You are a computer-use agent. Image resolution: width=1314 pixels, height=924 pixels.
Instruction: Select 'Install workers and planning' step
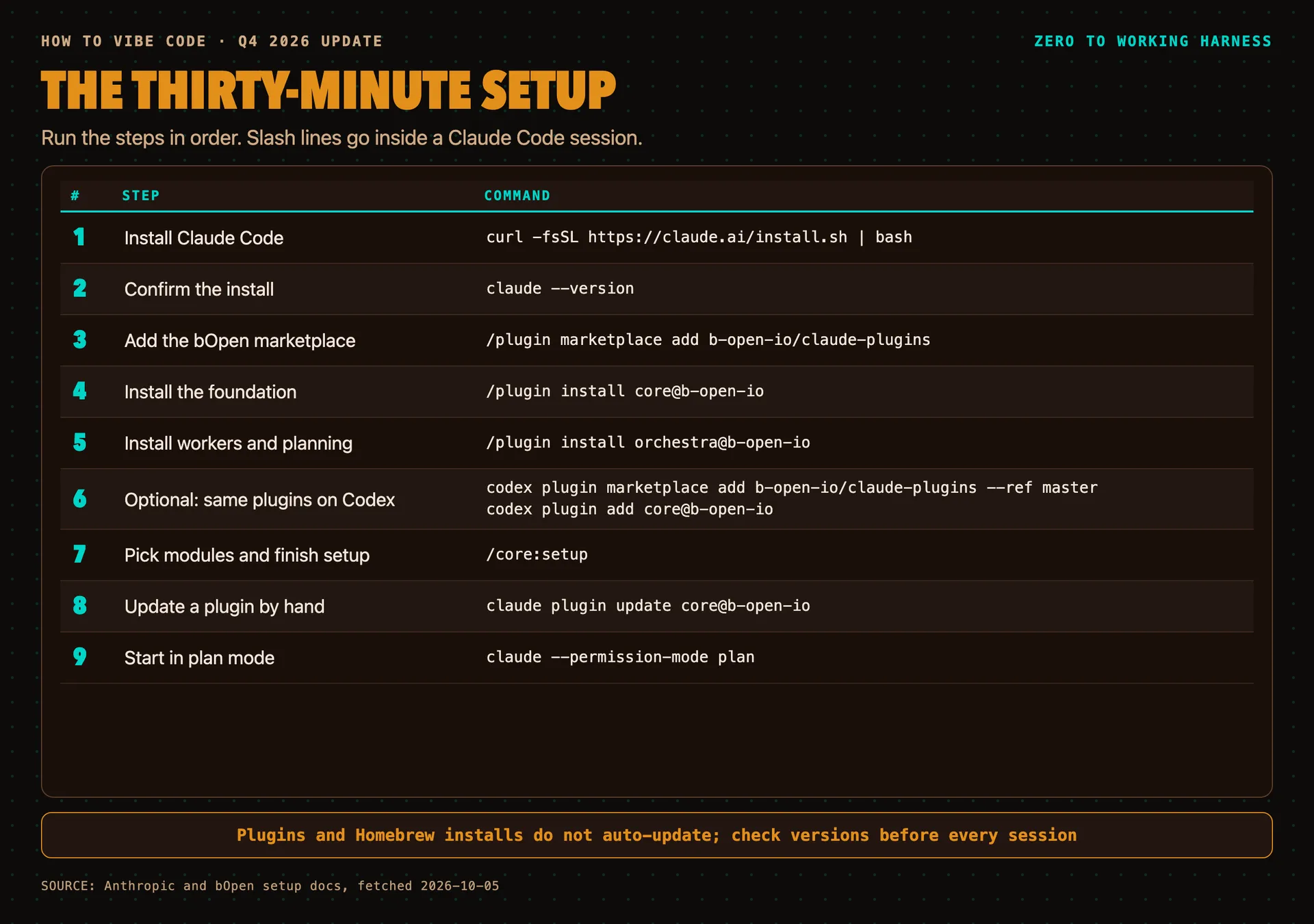point(238,443)
